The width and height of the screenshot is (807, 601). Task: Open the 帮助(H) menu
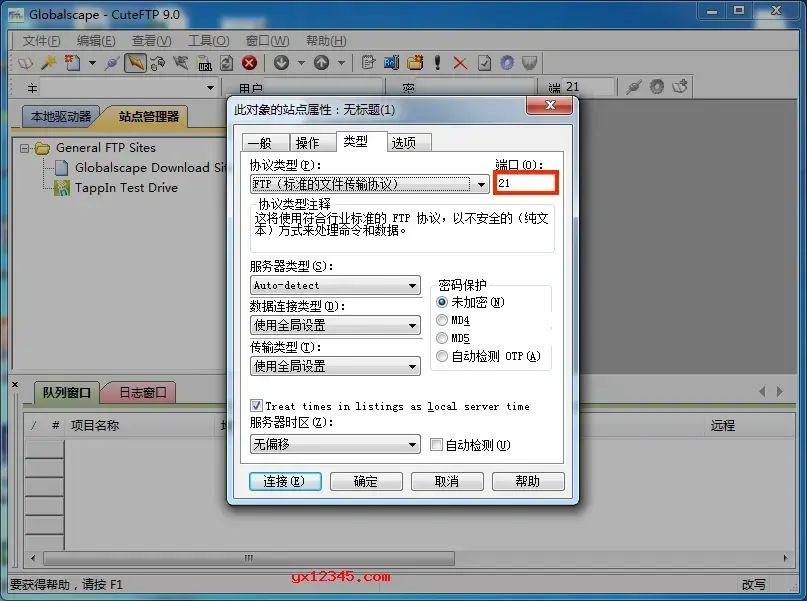326,41
